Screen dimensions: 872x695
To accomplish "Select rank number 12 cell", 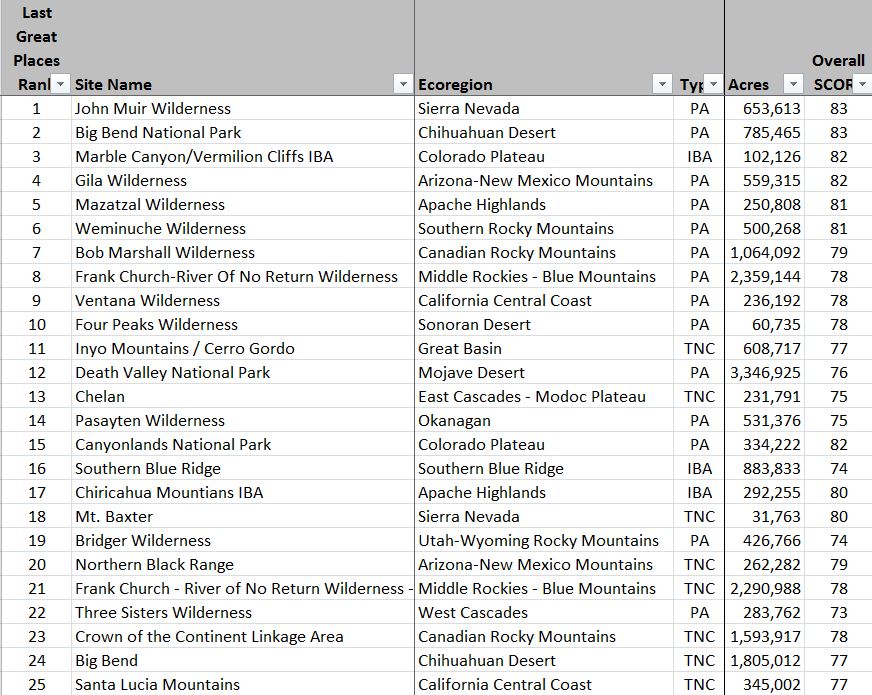I will tap(37, 373).
